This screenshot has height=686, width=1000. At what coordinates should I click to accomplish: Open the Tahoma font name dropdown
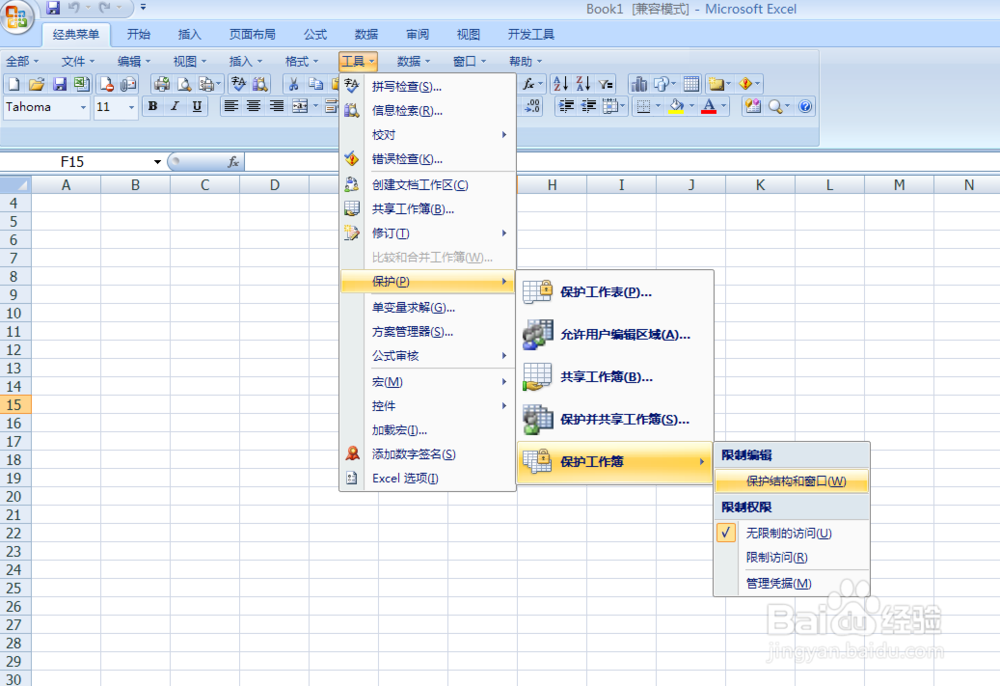83,107
